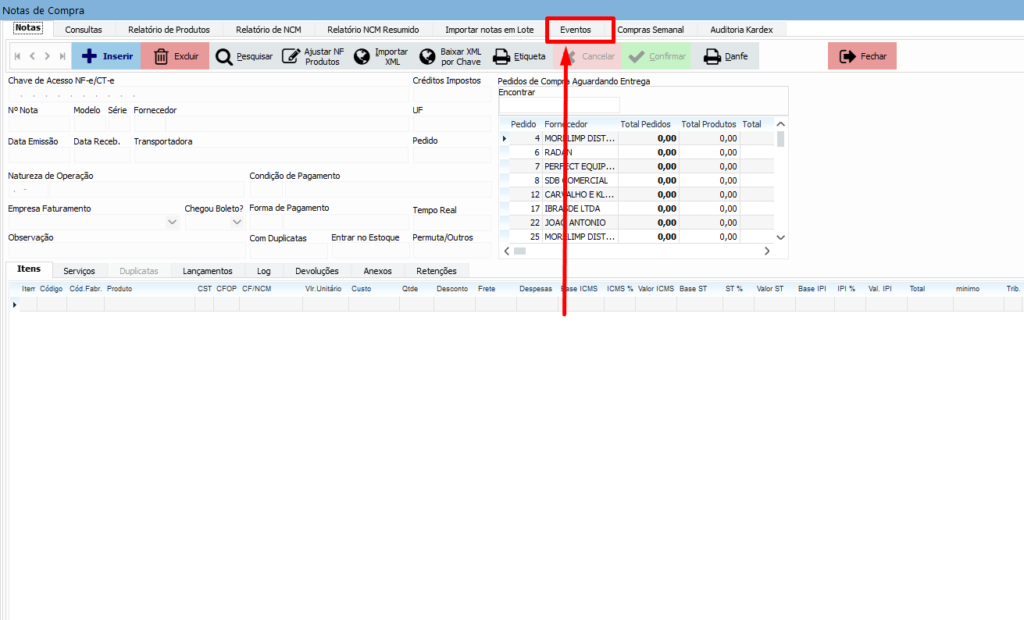Go to the next record arrow
Viewport: 1024px width, 620px height.
click(x=47, y=56)
